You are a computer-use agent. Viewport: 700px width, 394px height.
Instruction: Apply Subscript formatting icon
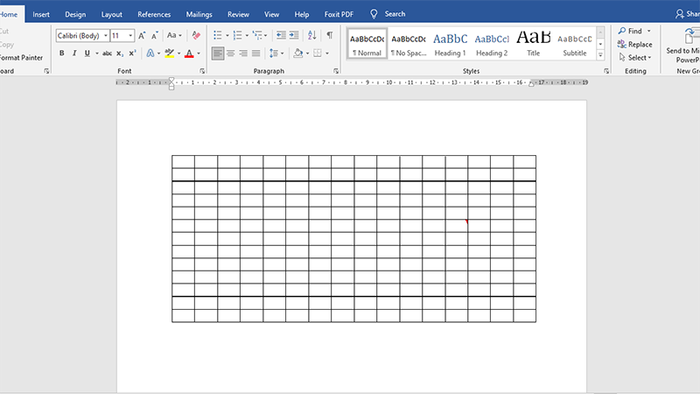tap(120, 53)
